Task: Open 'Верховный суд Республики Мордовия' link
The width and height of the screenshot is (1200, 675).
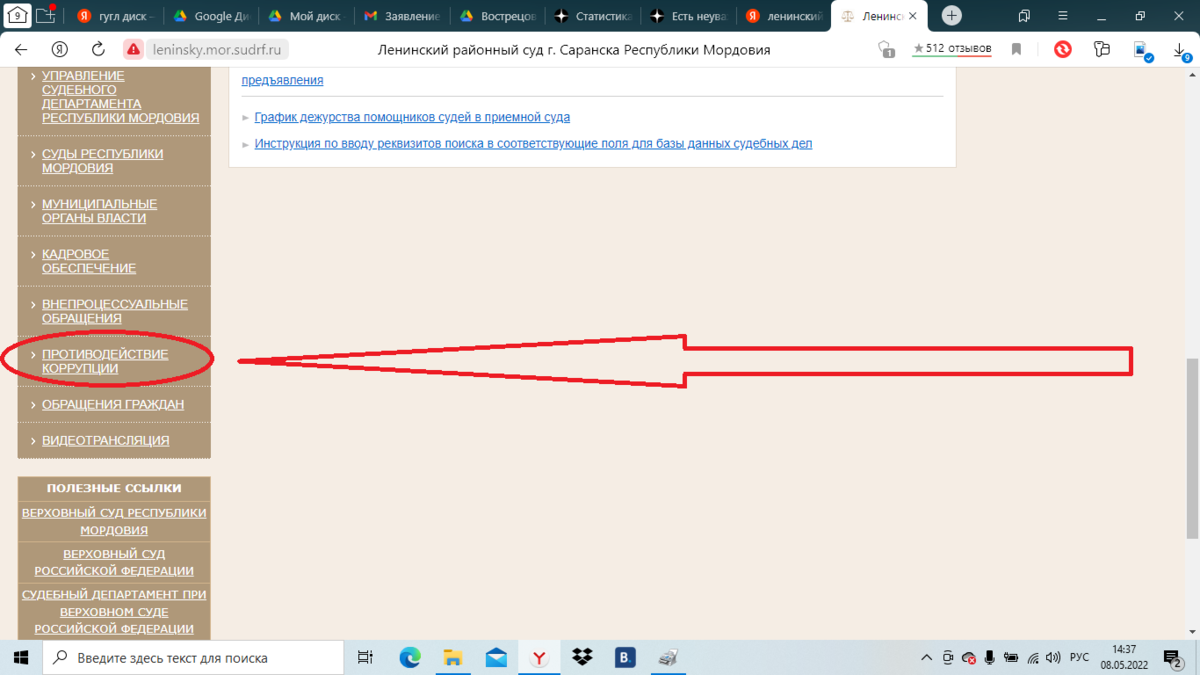Action: tap(114, 521)
